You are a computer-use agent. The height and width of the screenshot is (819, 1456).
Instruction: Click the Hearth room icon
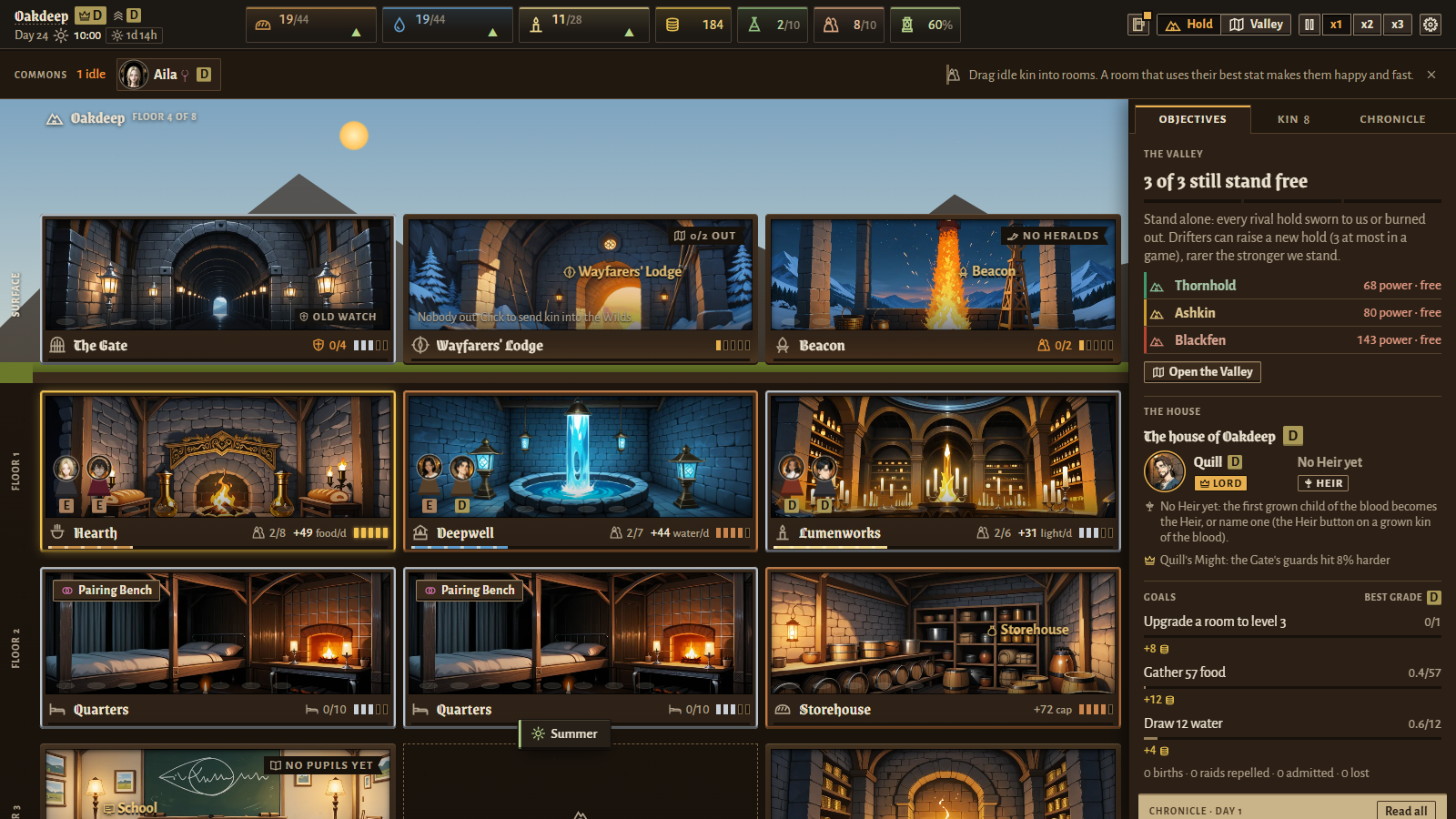[x=57, y=532]
